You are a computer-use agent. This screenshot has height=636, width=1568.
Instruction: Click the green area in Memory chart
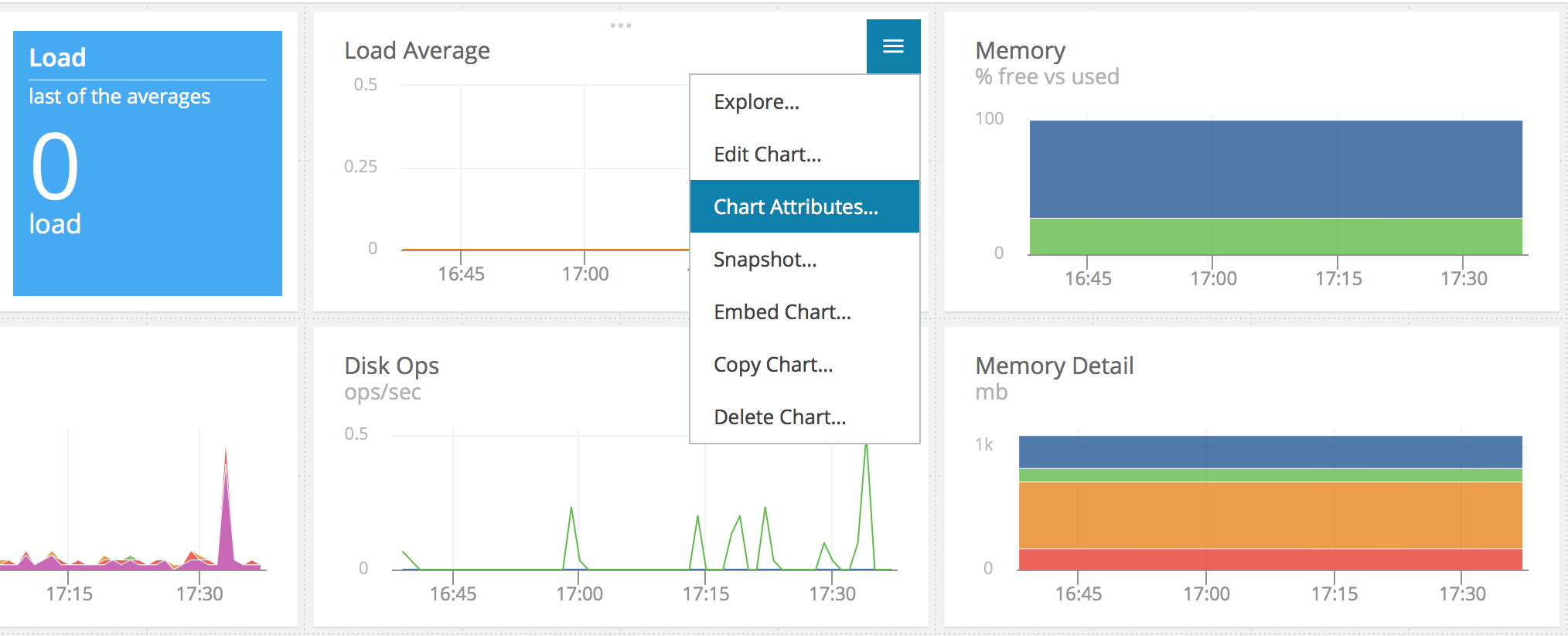[x=1276, y=236]
